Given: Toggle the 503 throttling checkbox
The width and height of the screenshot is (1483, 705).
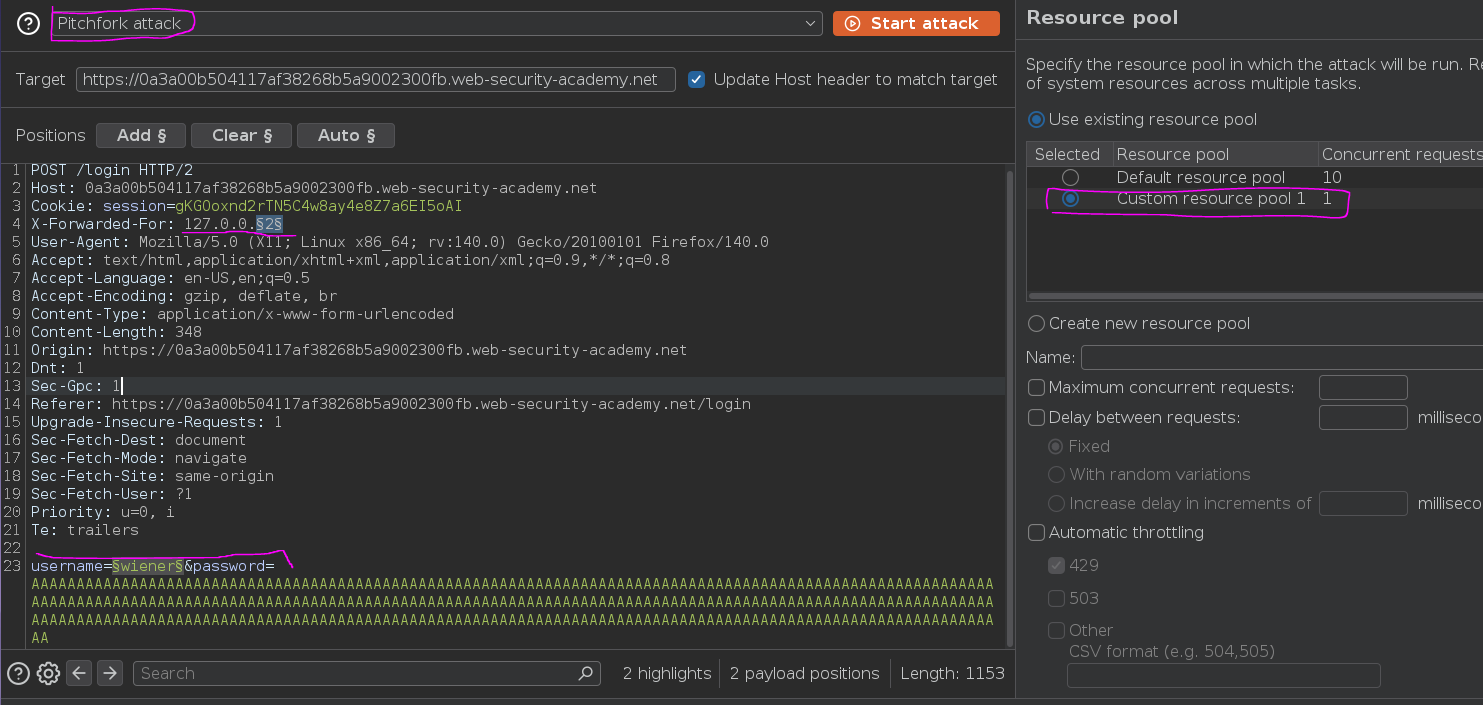Looking at the screenshot, I should coord(1056,598).
